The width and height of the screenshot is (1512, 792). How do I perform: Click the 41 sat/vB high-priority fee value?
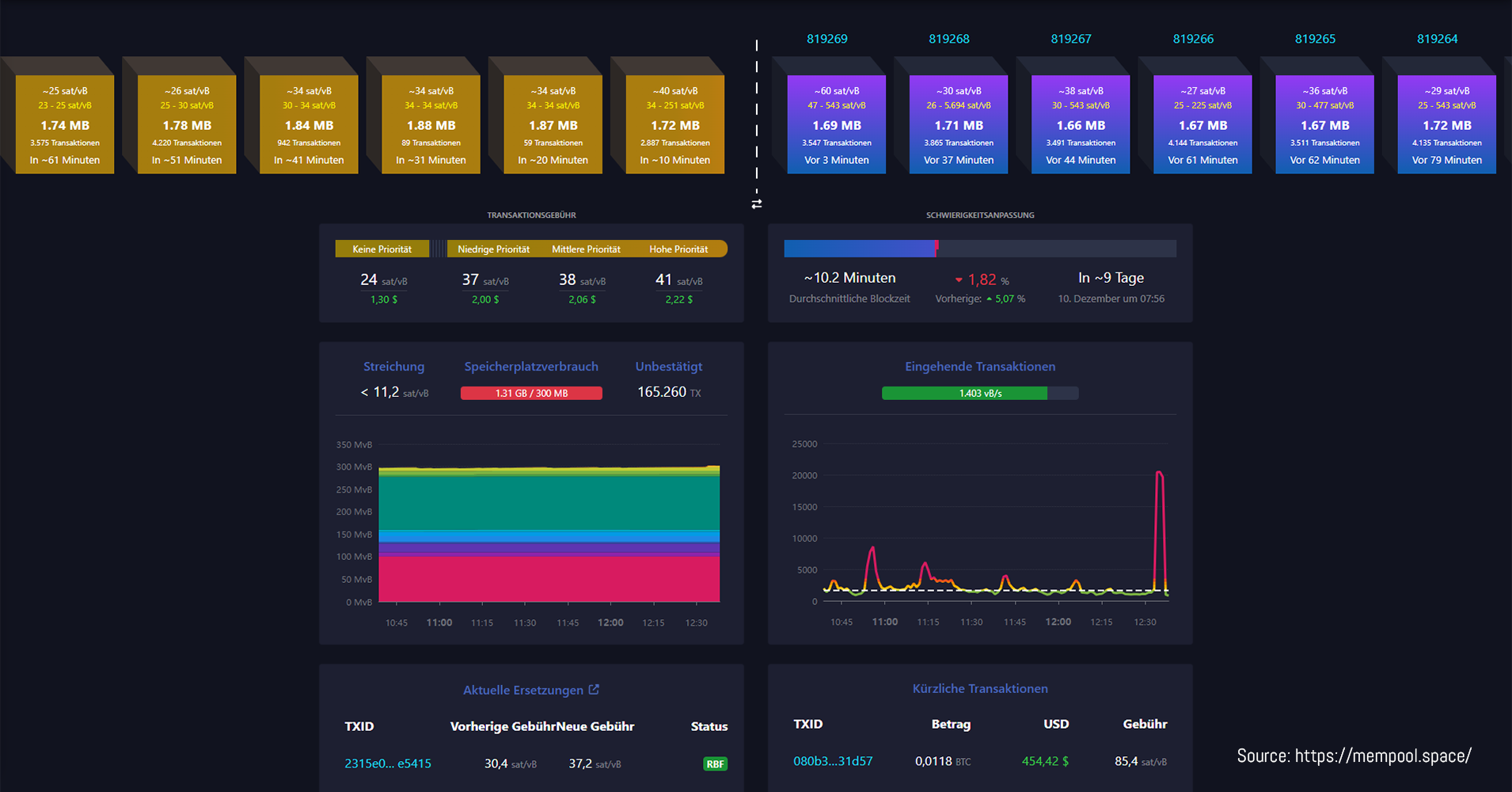click(679, 280)
